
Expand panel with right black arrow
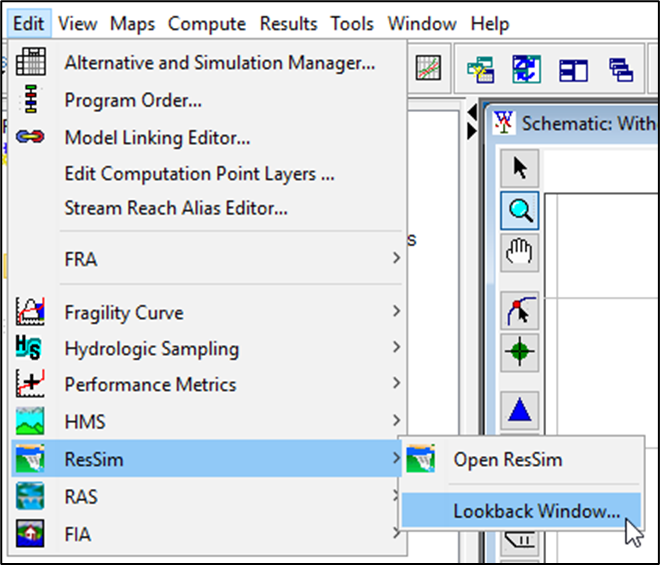point(472,131)
